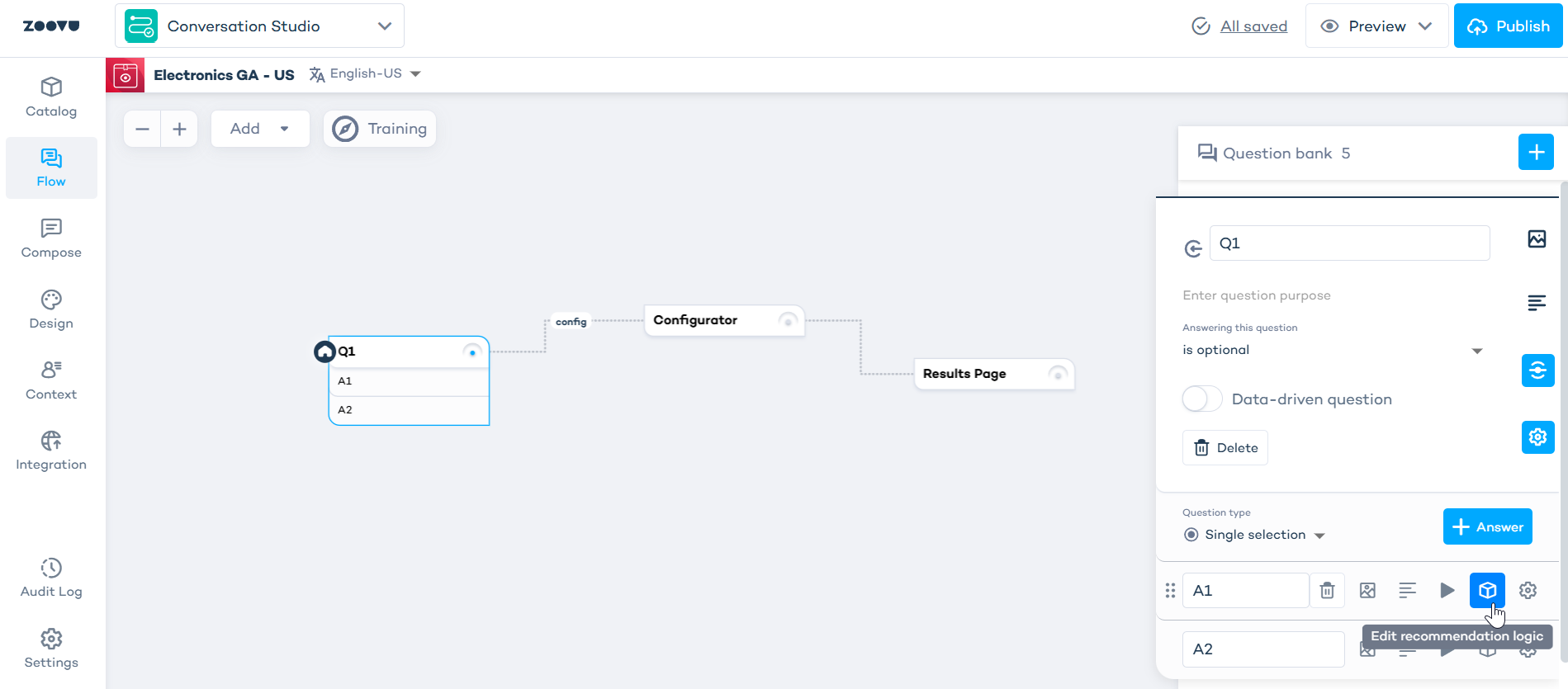This screenshot has width=1568, height=689.
Task: Click the All saved link
Action: (x=1253, y=26)
